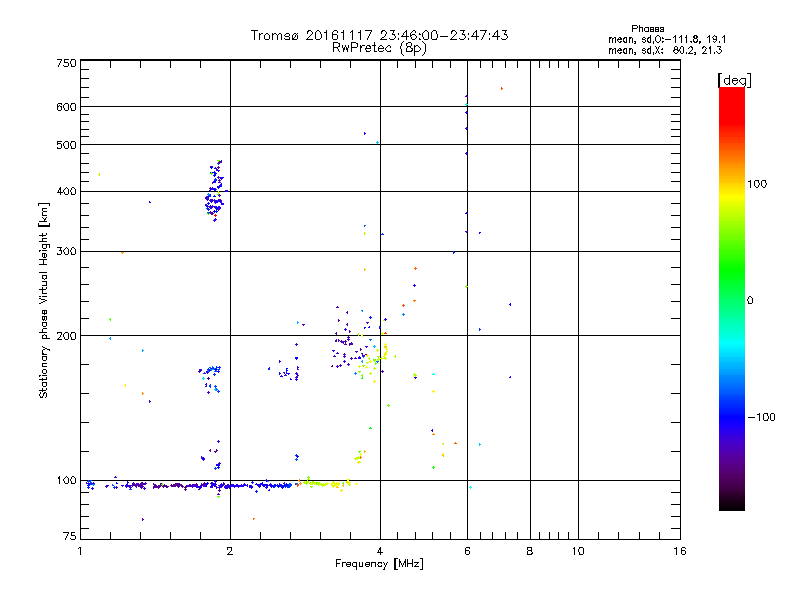Click the x-axis '8' tick label
The width and height of the screenshot is (800, 600).
tap(530, 551)
